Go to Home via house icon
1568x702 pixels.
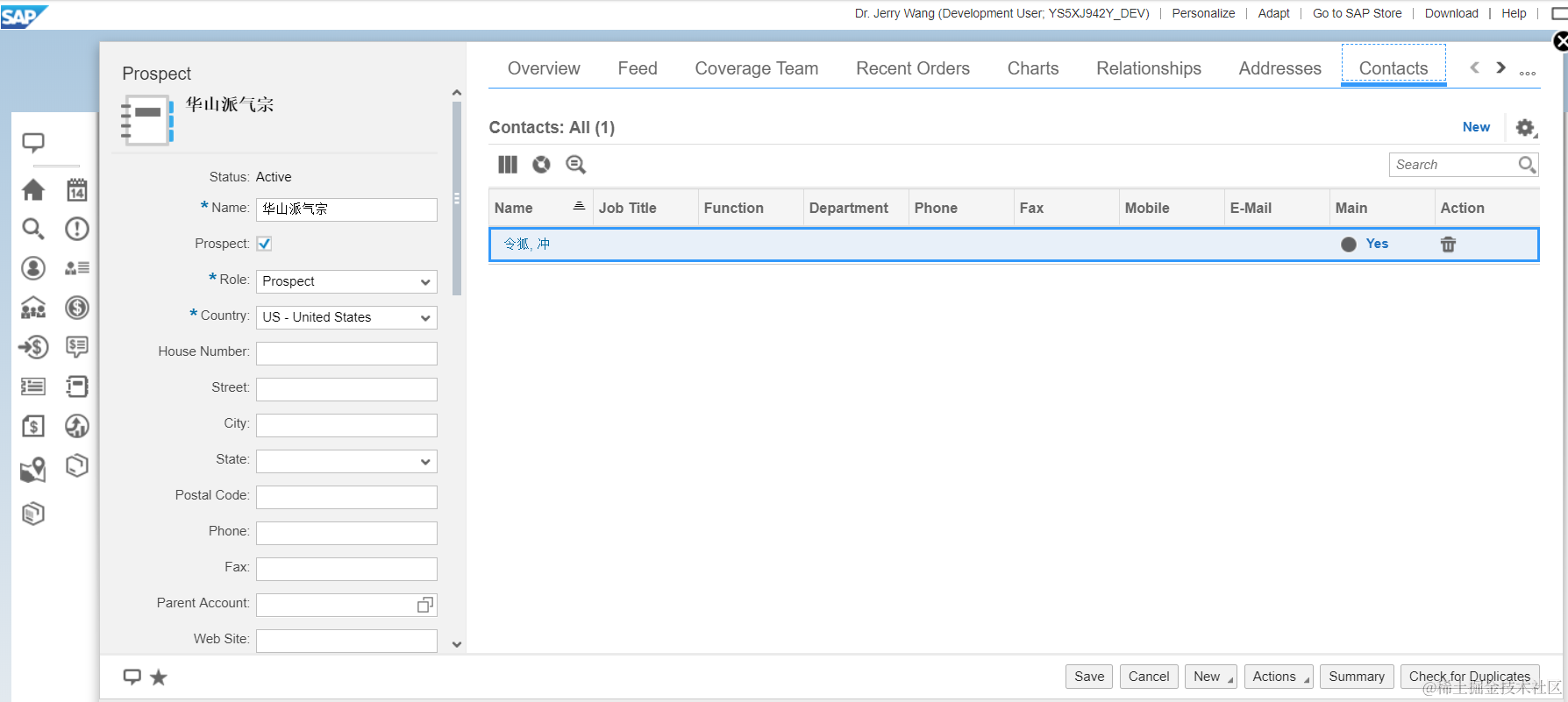[x=33, y=189]
